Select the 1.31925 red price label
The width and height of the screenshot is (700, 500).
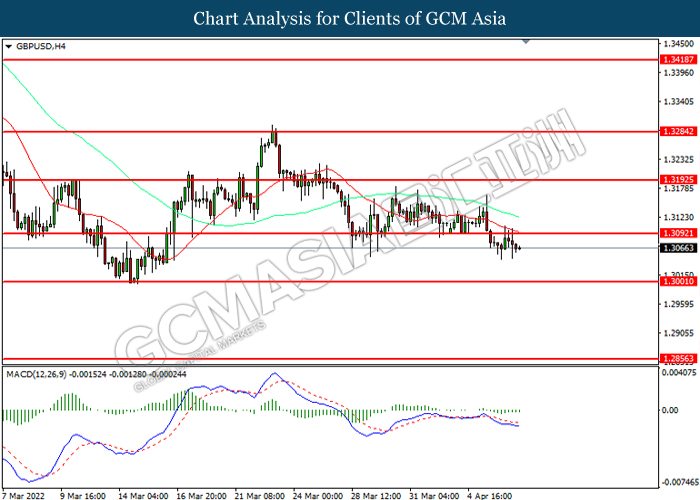tap(678, 179)
